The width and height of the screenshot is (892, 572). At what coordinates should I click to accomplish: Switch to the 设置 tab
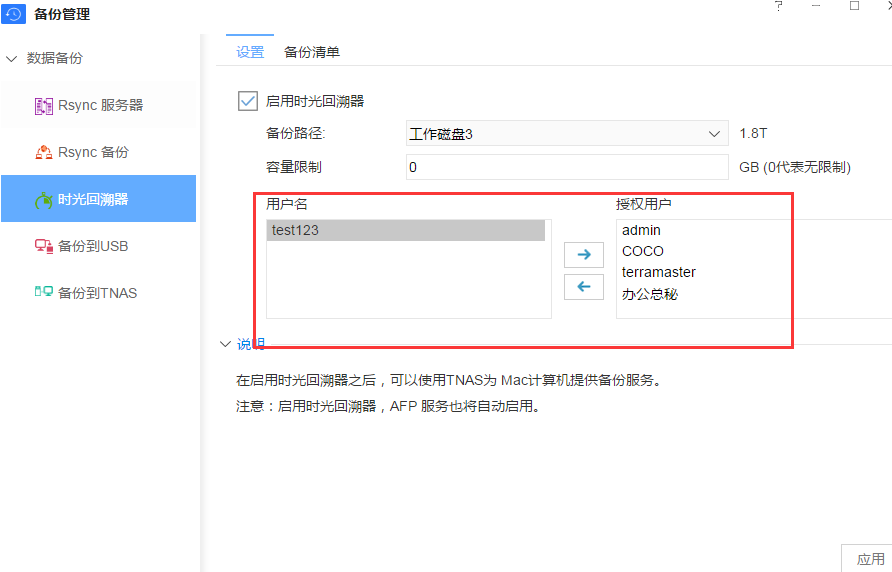click(x=250, y=52)
